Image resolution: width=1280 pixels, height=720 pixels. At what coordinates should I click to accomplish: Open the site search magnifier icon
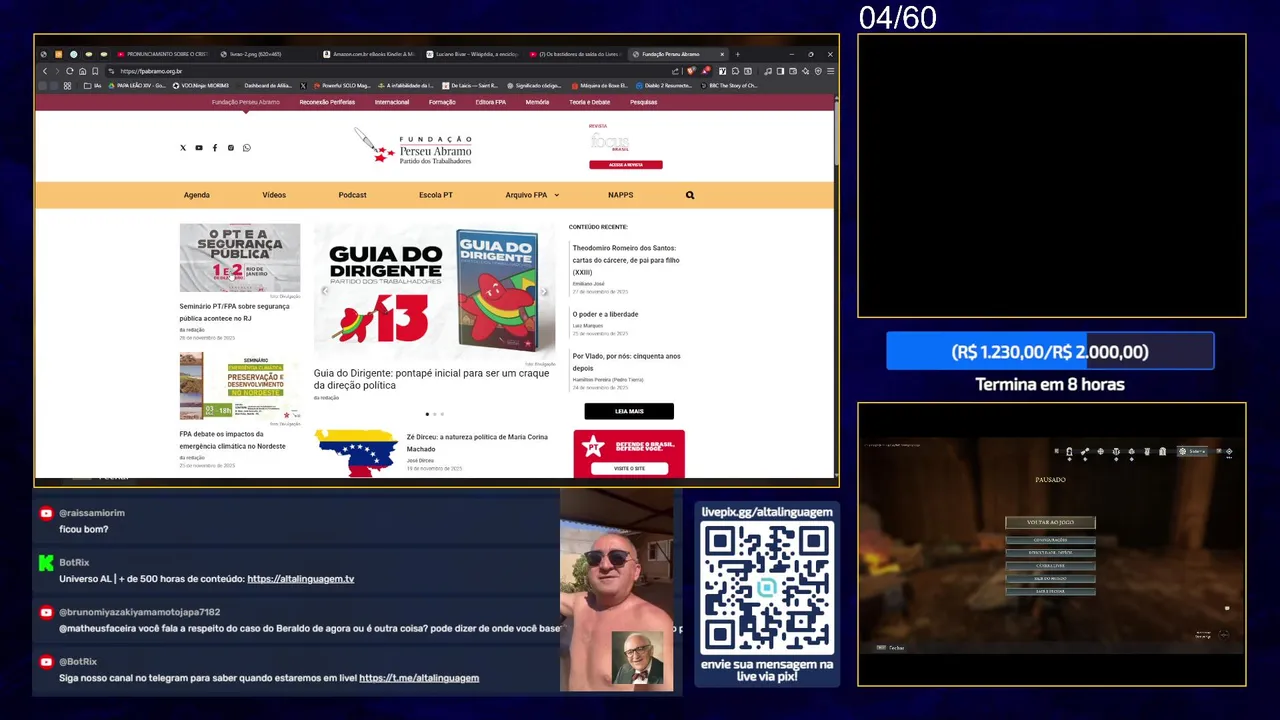pyautogui.click(x=690, y=195)
